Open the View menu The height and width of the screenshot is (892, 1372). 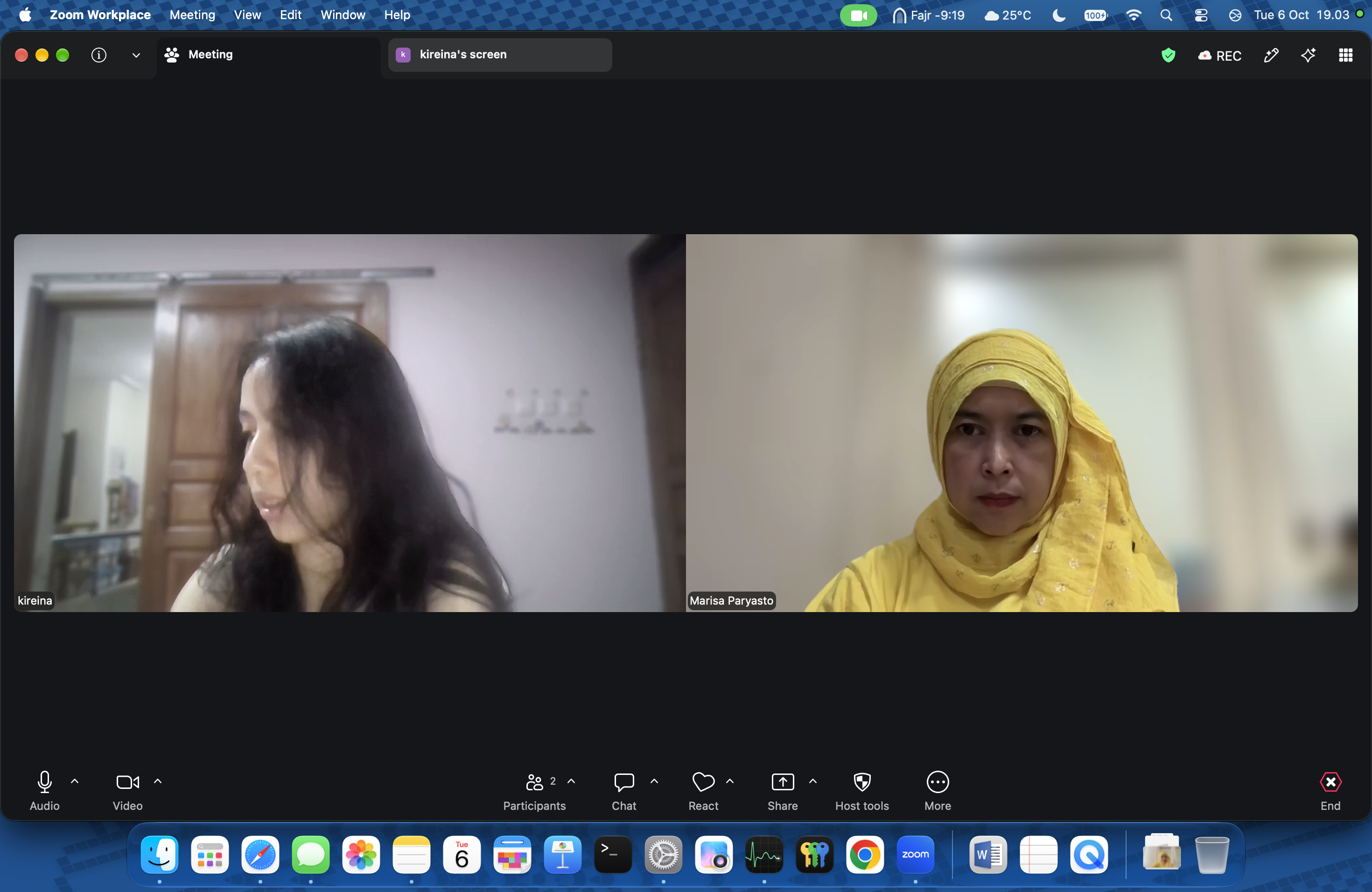tap(247, 15)
